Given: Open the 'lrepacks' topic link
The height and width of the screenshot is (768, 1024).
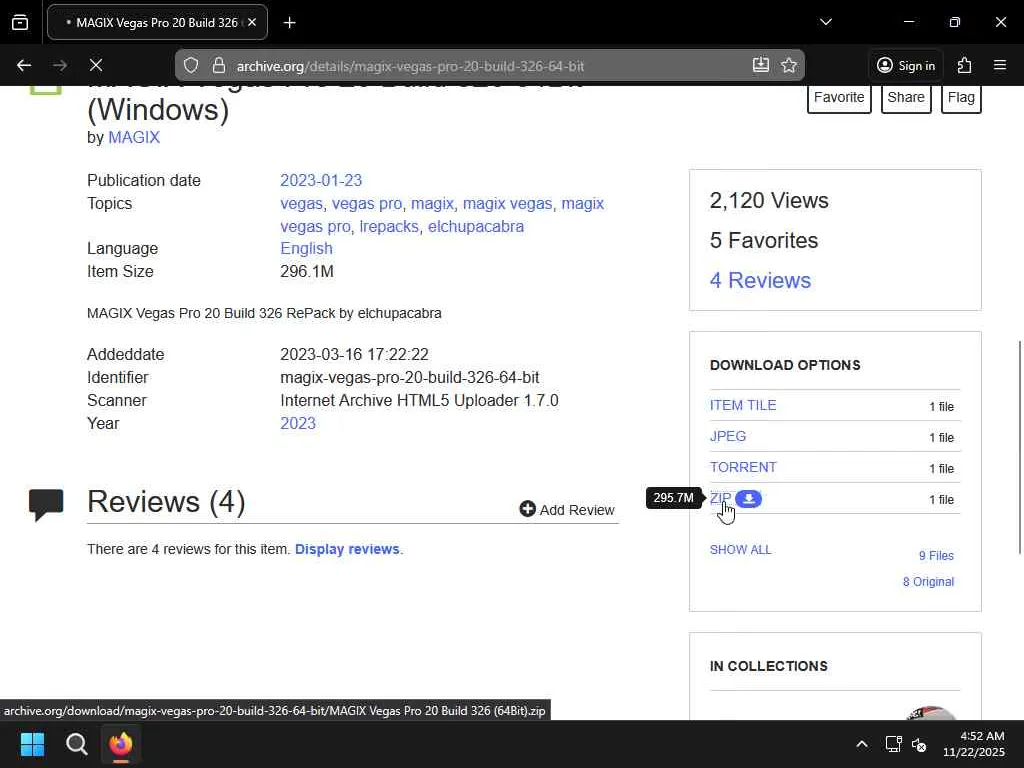Looking at the screenshot, I should tap(389, 227).
